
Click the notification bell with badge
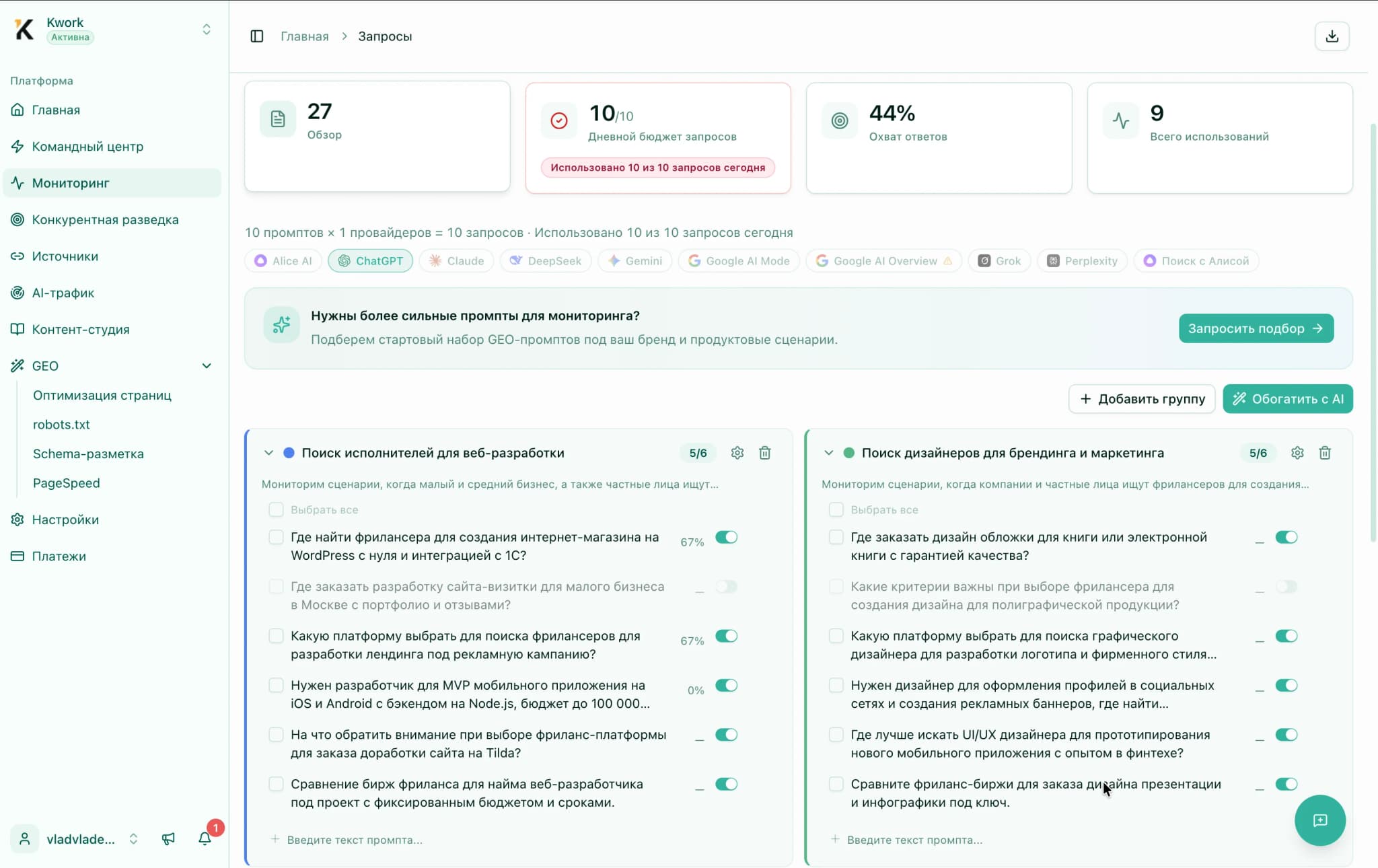tap(205, 838)
